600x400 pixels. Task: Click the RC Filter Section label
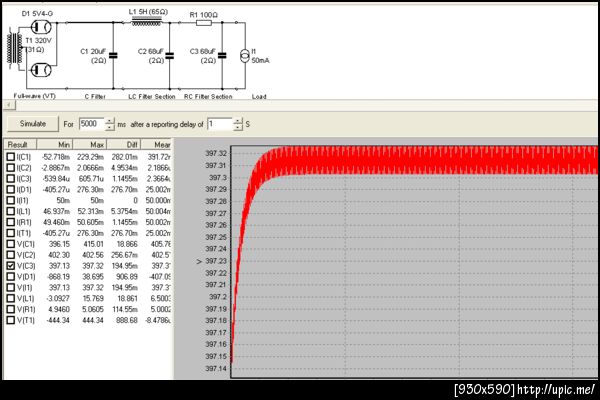pos(208,96)
